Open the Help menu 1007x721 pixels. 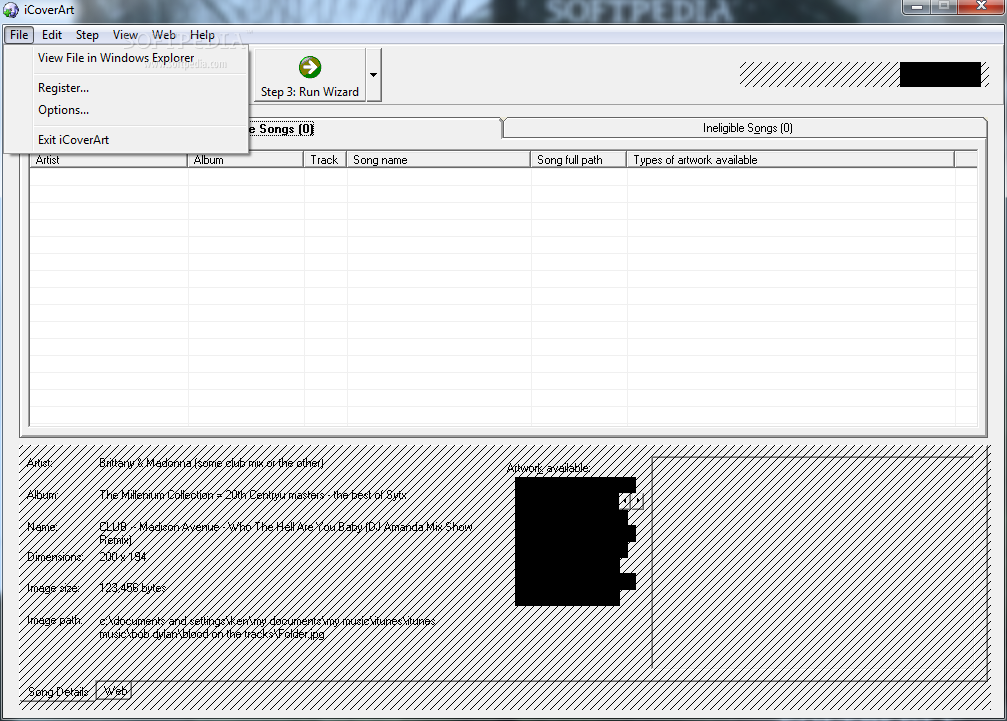click(202, 35)
